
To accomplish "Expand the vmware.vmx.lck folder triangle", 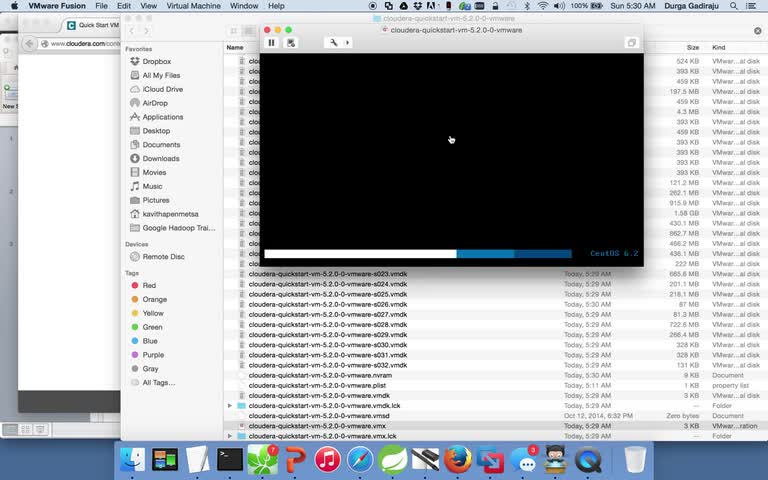I will (x=230, y=436).
